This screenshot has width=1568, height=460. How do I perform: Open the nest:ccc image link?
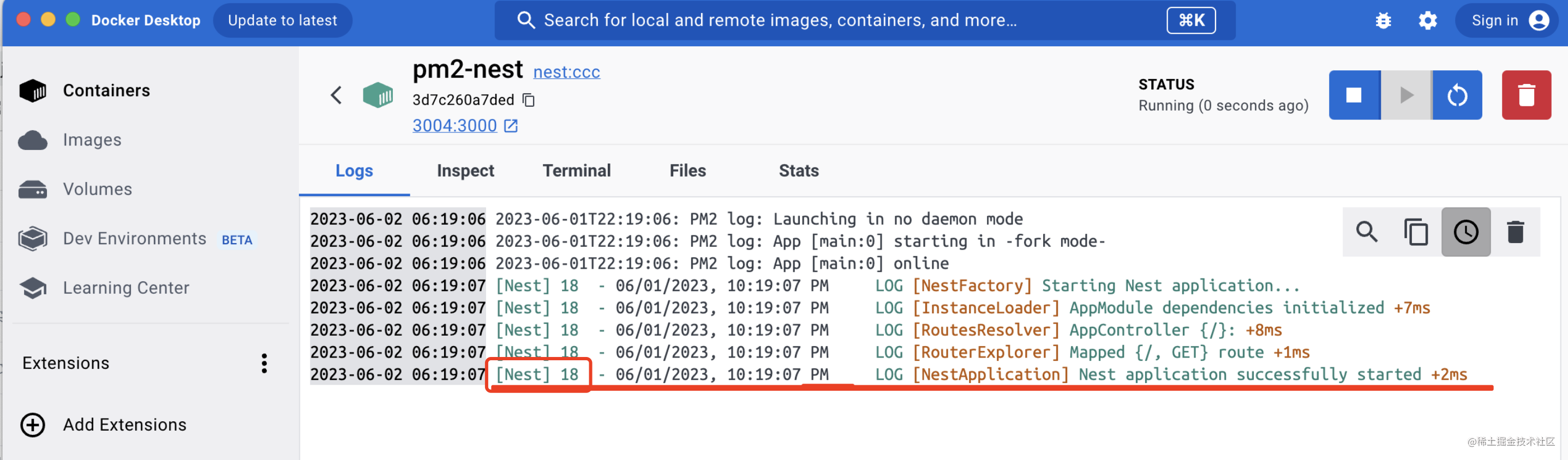(566, 72)
